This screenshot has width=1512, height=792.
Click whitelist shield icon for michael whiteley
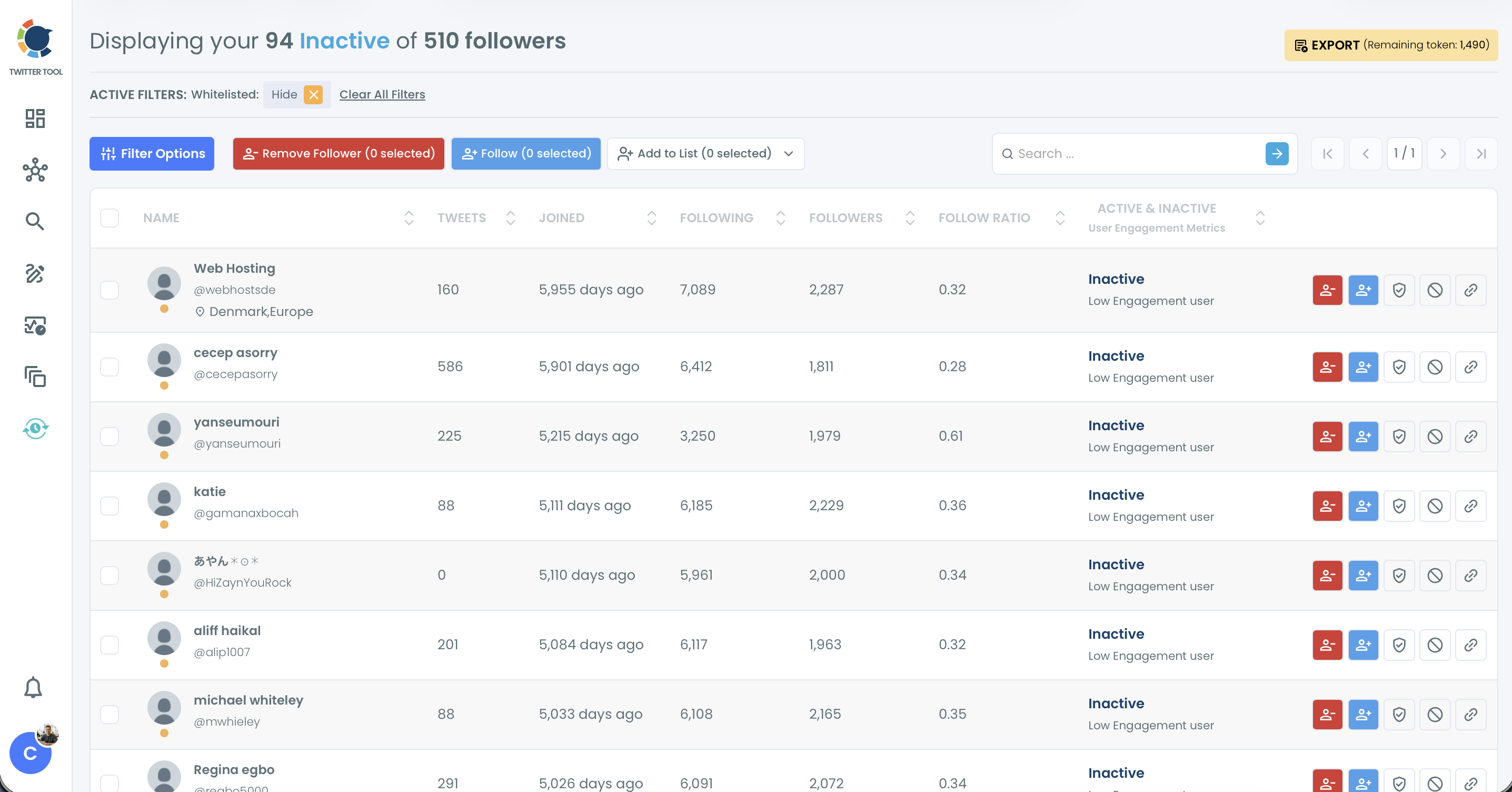1399,714
